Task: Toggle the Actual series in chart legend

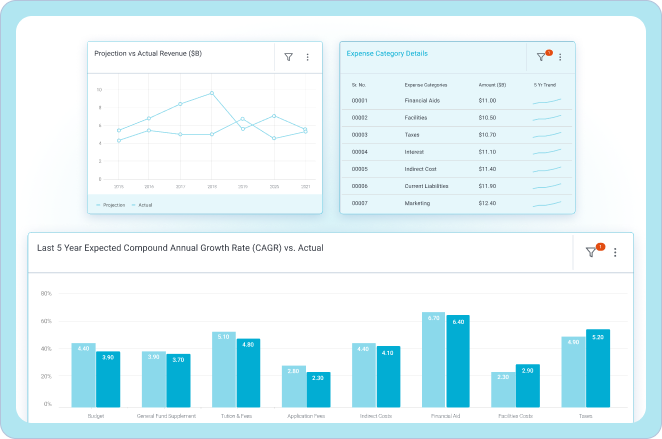Action: click(x=142, y=204)
